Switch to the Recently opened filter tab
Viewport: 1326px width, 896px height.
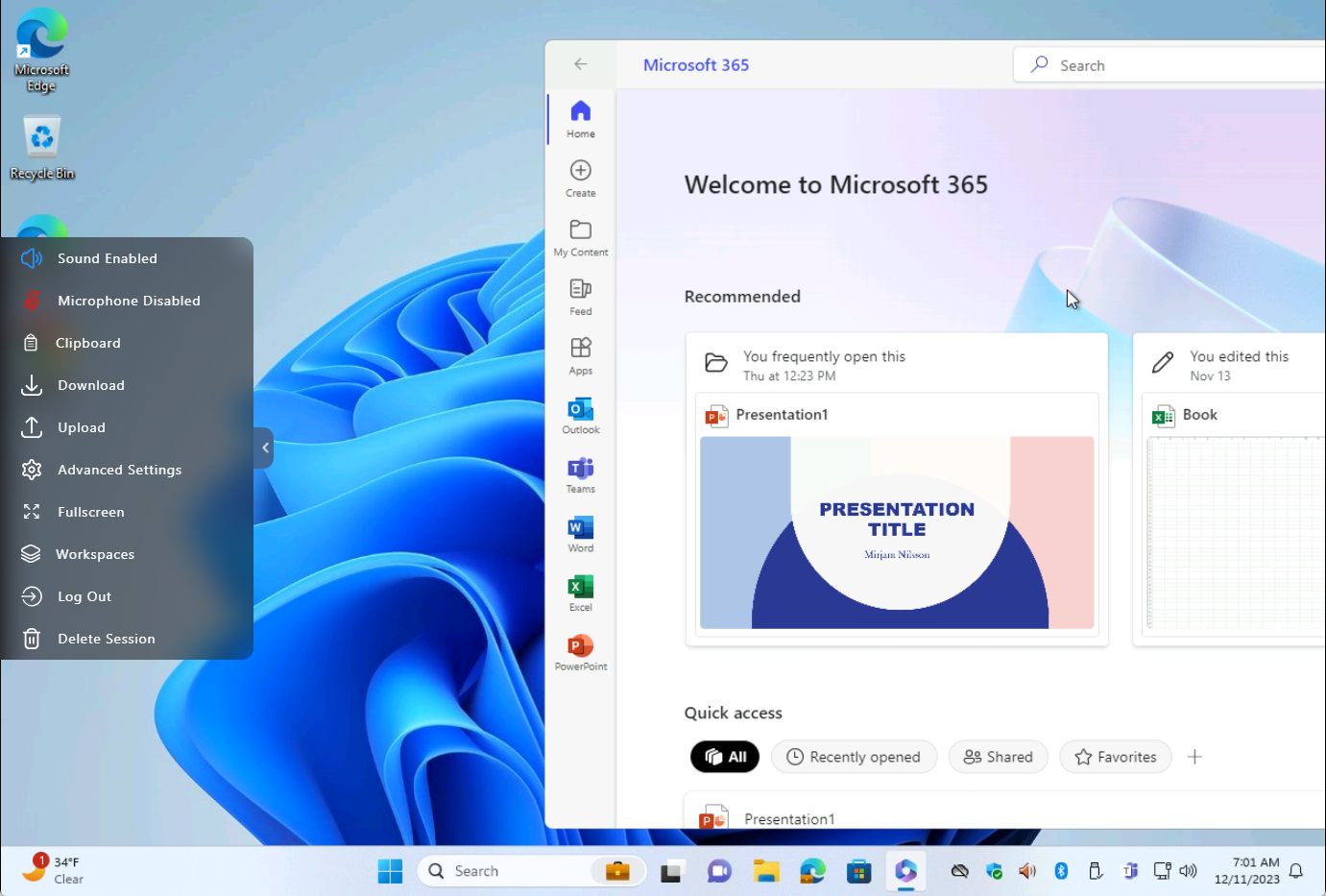tap(854, 757)
